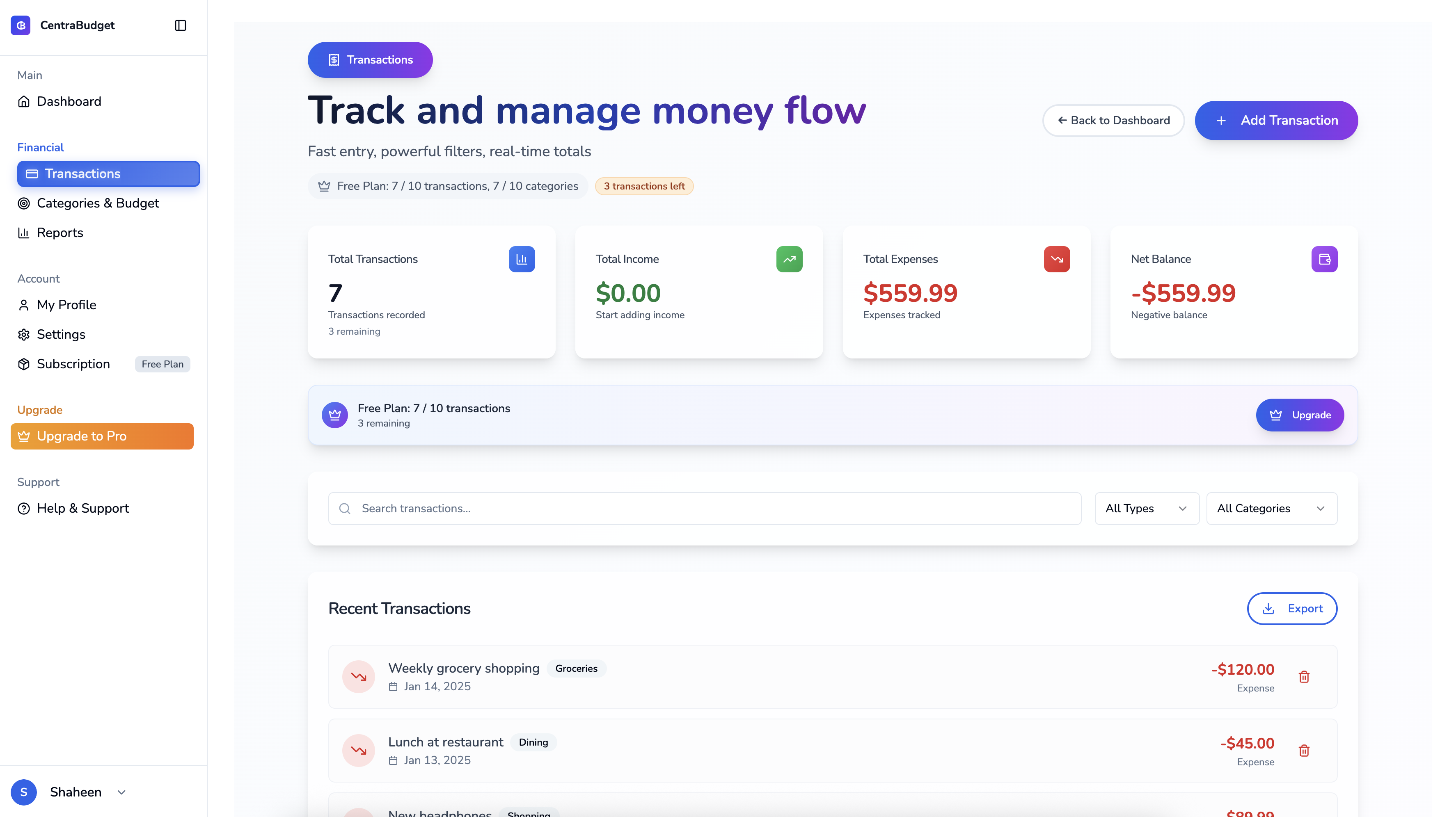Click the '3 transactions left' badge
This screenshot has height=817, width=1456.
click(x=644, y=187)
